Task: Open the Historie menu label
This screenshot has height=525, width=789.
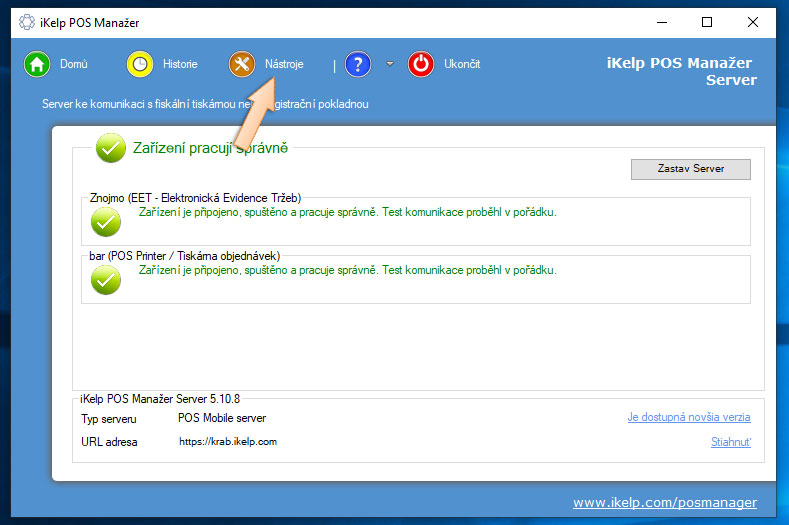Action: (x=180, y=64)
